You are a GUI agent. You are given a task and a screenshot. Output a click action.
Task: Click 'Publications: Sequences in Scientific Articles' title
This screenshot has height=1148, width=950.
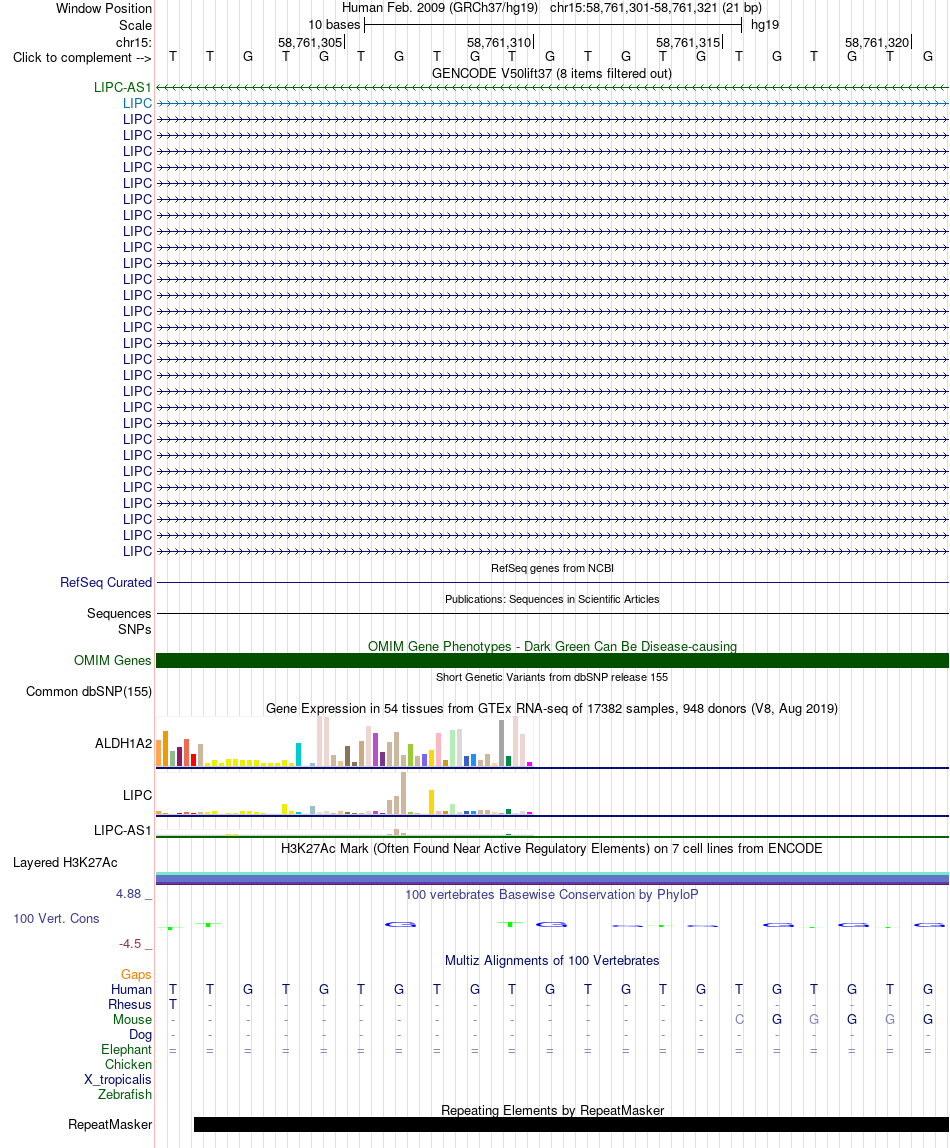coord(552,599)
